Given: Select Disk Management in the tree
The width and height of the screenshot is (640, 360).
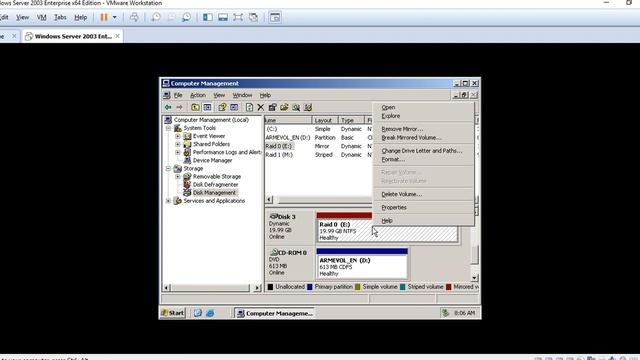Looking at the screenshot, I should (214, 193).
